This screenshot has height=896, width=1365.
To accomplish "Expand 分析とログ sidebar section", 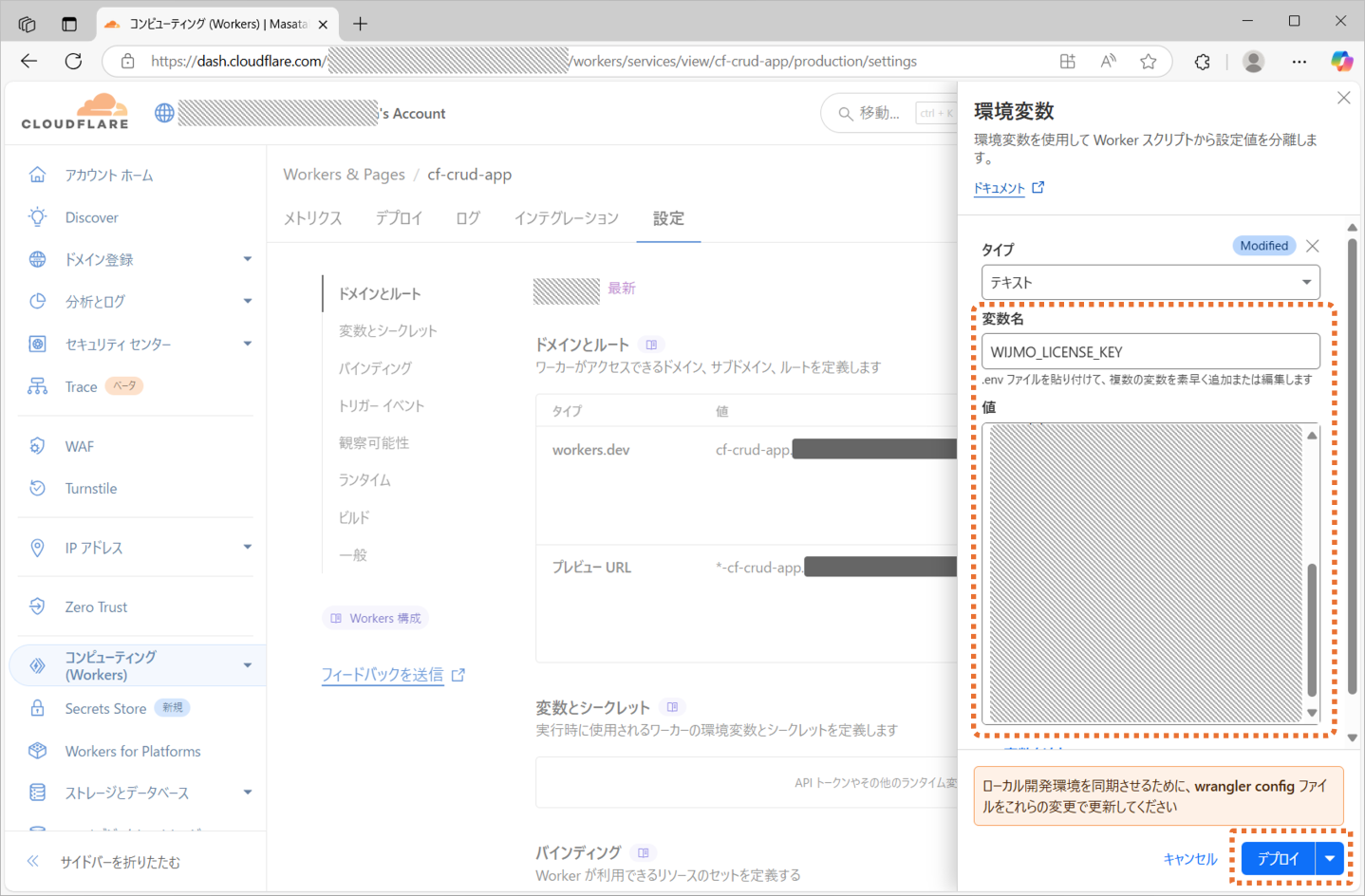I will pos(248,302).
